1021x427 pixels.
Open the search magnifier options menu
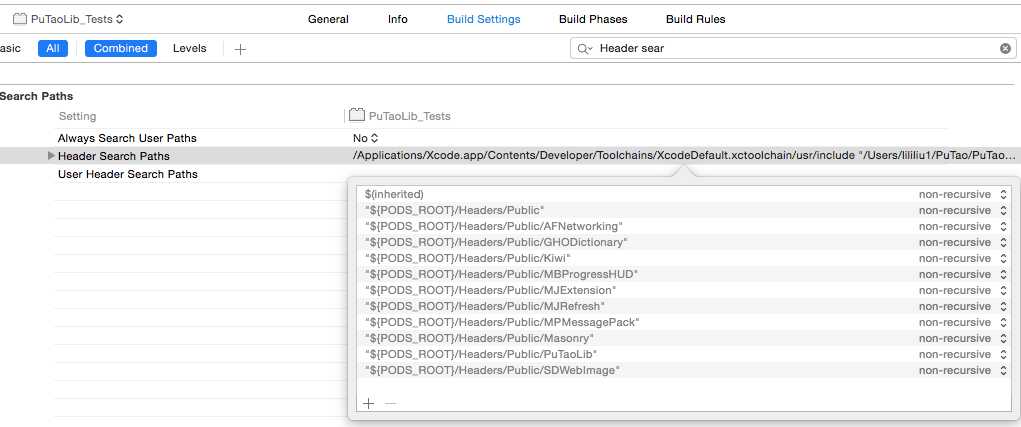(584, 48)
